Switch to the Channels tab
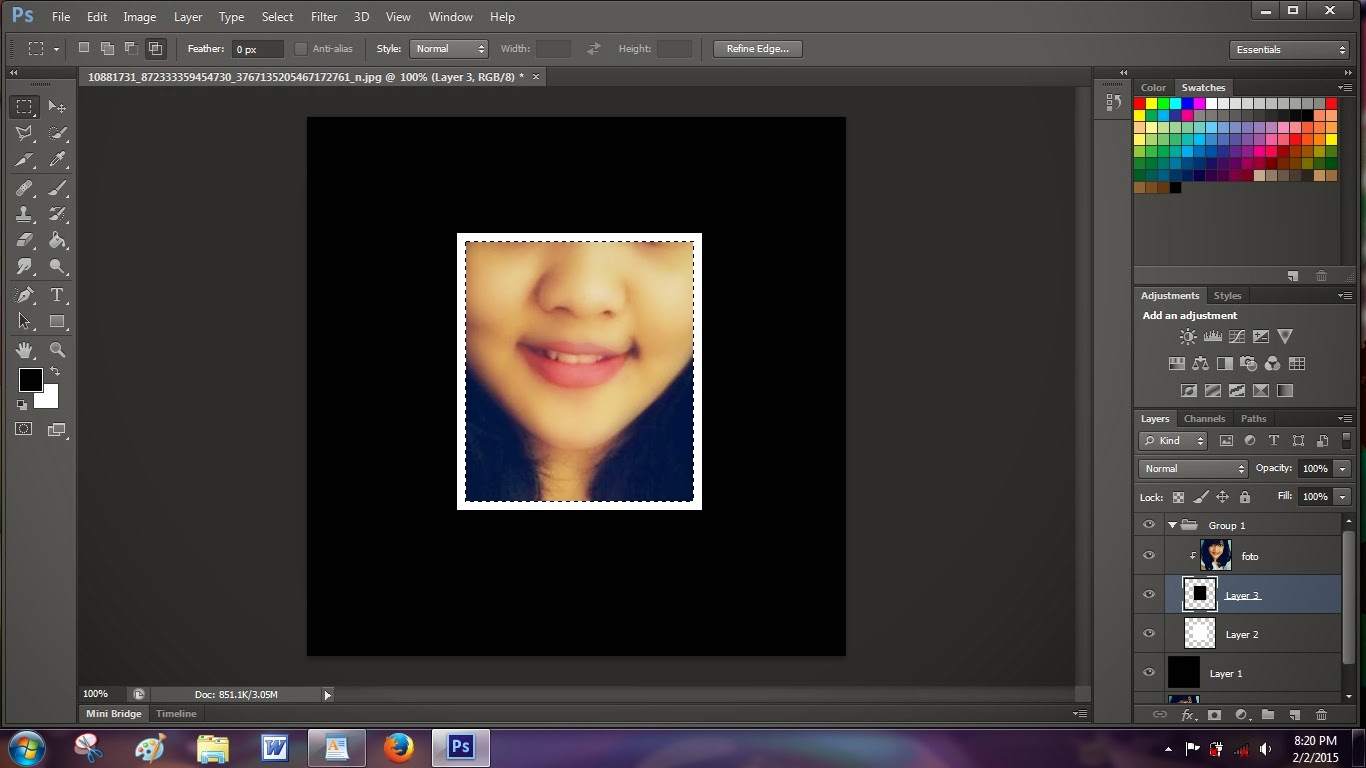Image resolution: width=1366 pixels, height=768 pixels. [x=1204, y=419]
